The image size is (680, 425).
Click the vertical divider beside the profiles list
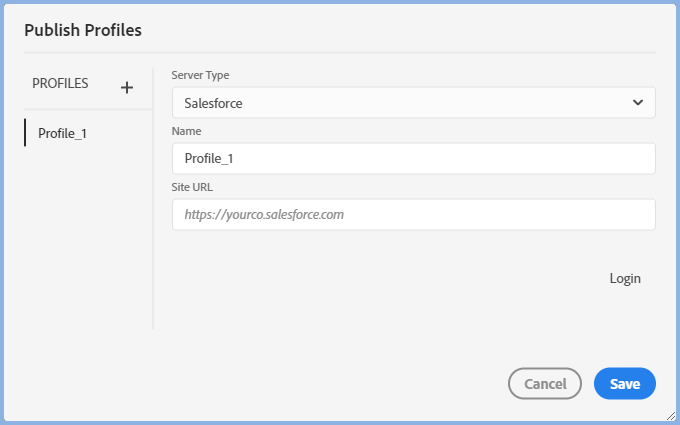coord(153,200)
